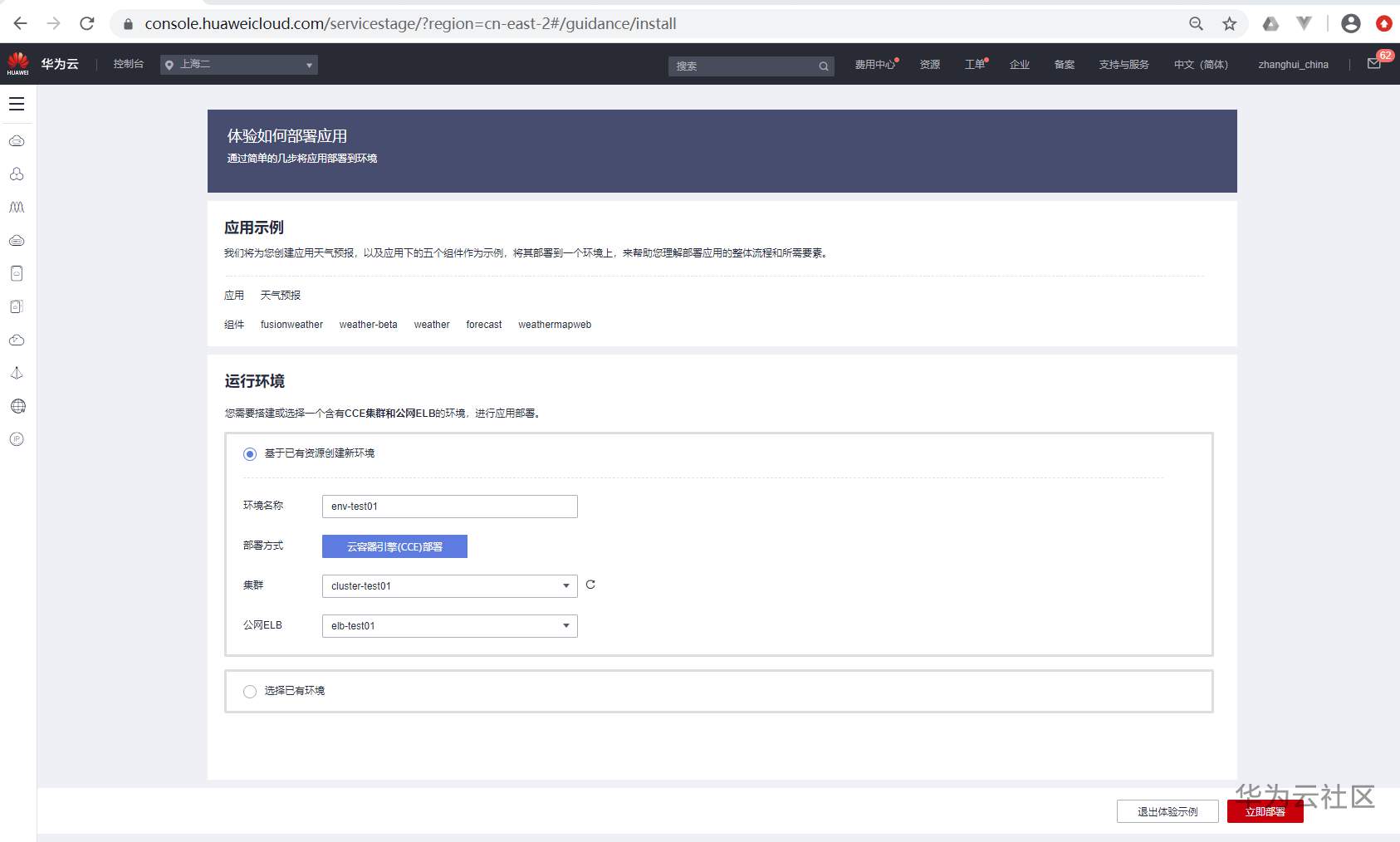The width and height of the screenshot is (1400, 842).
Task: Click the pyramid-shaped icon in sidebar
Action: tap(17, 373)
